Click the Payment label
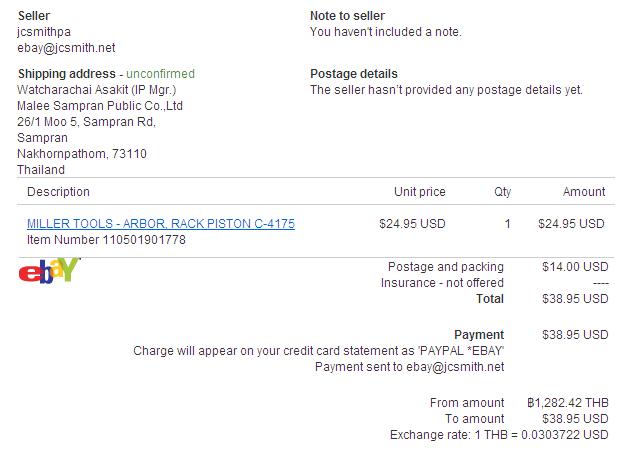 click(x=479, y=335)
